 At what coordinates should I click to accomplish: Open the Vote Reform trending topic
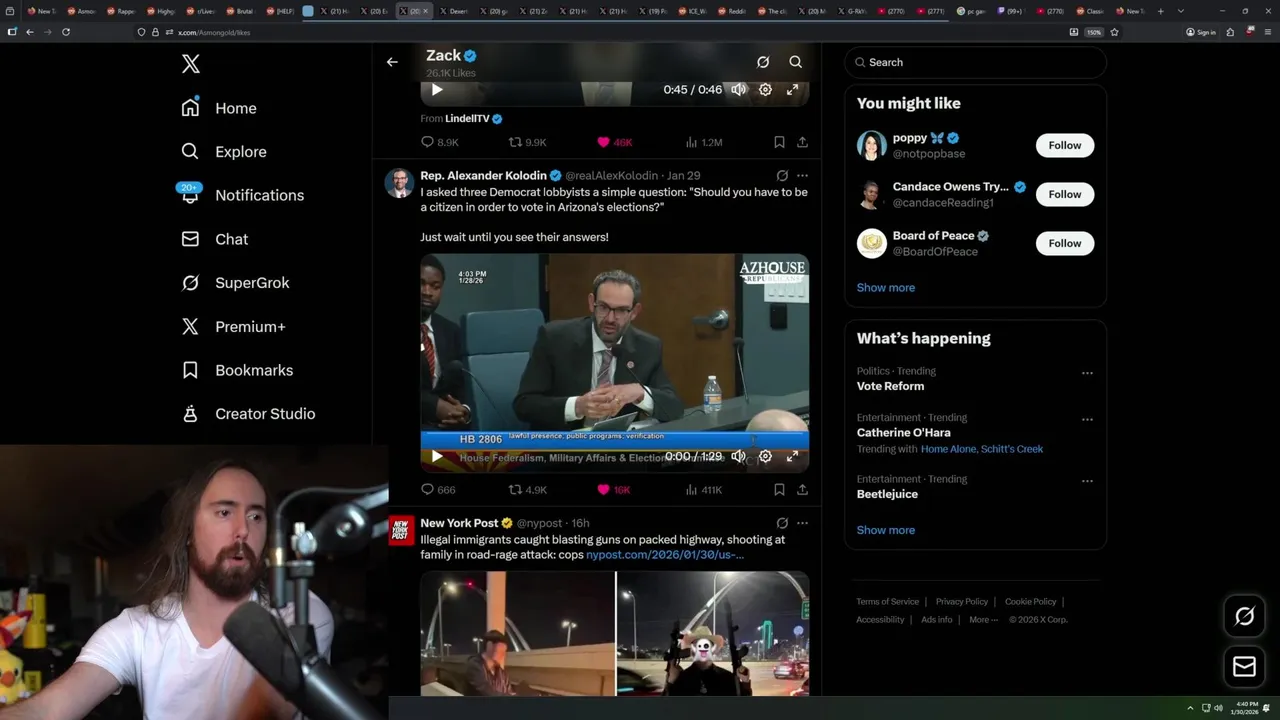click(890, 386)
